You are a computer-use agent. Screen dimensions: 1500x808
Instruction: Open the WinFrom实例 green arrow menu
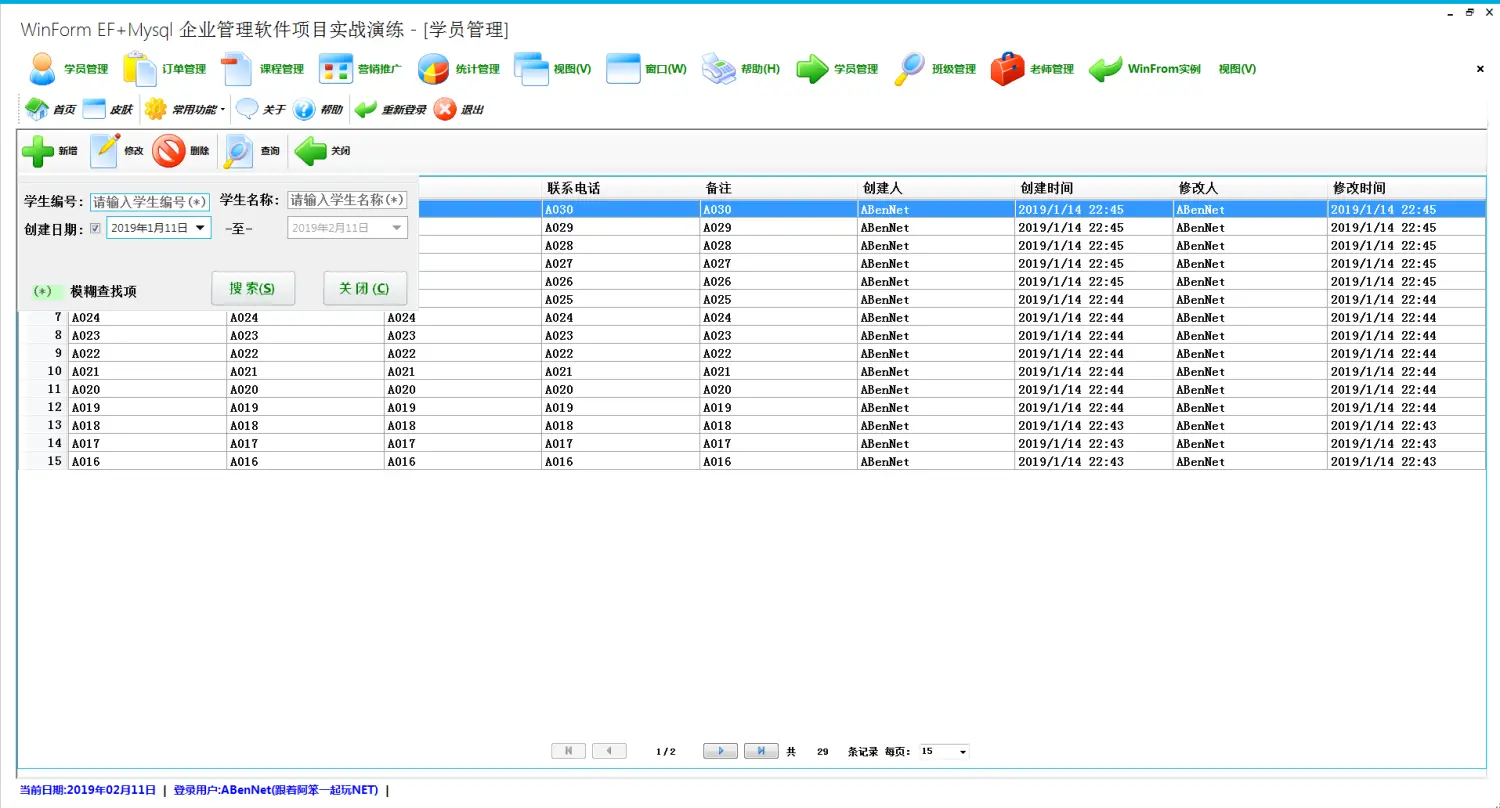1145,69
